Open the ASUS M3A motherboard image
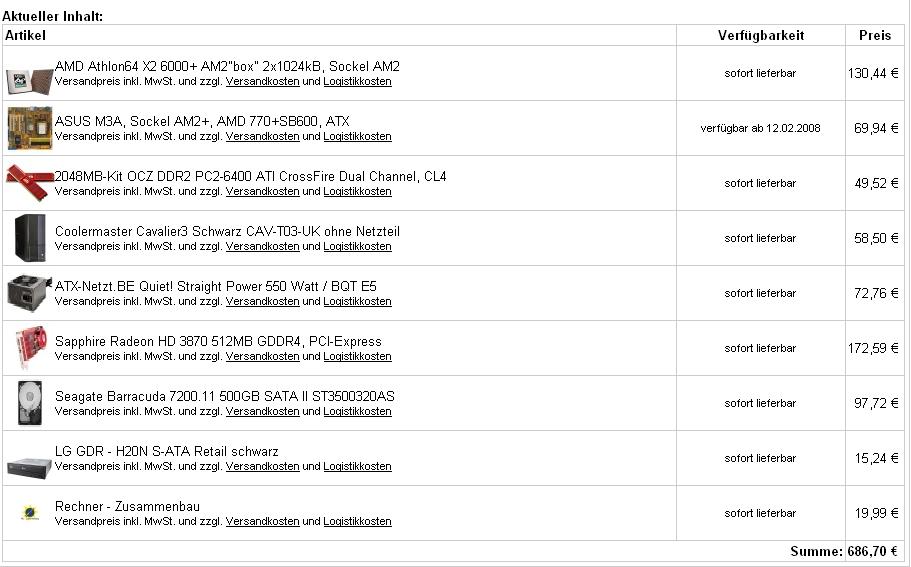 tap(30, 128)
